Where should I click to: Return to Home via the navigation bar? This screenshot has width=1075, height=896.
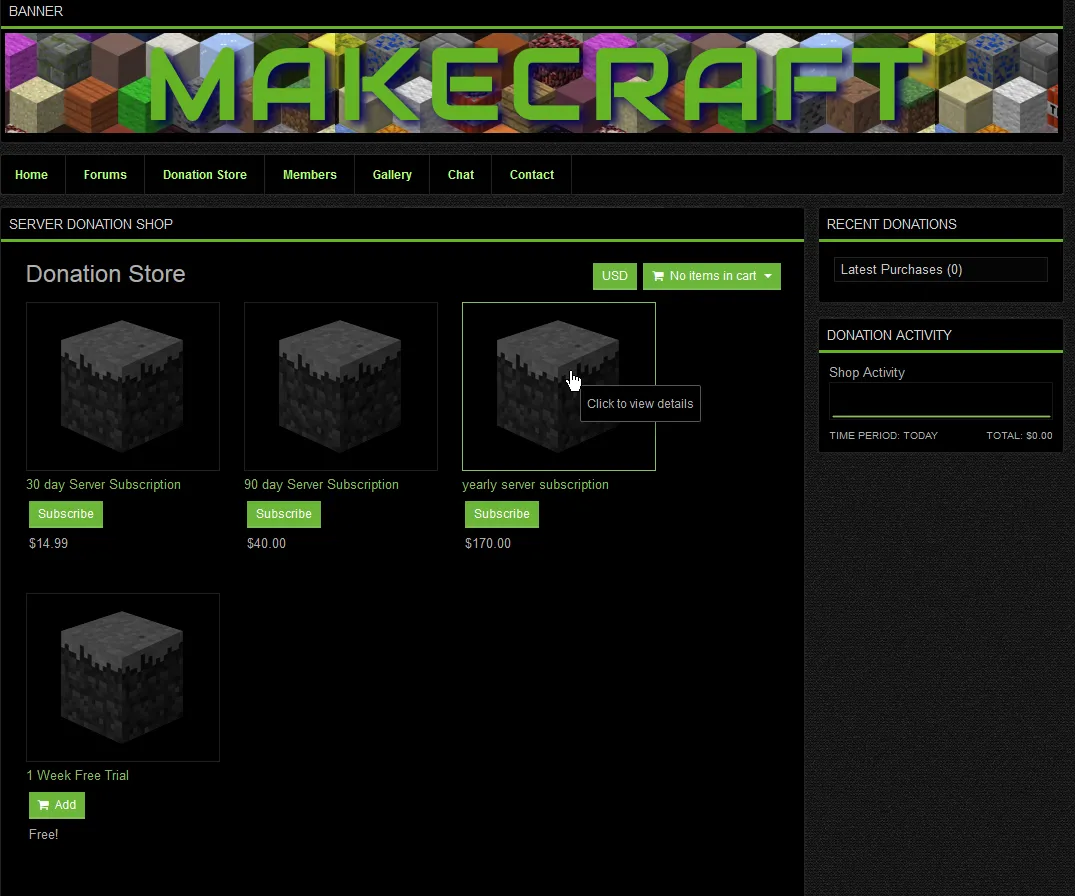32,174
